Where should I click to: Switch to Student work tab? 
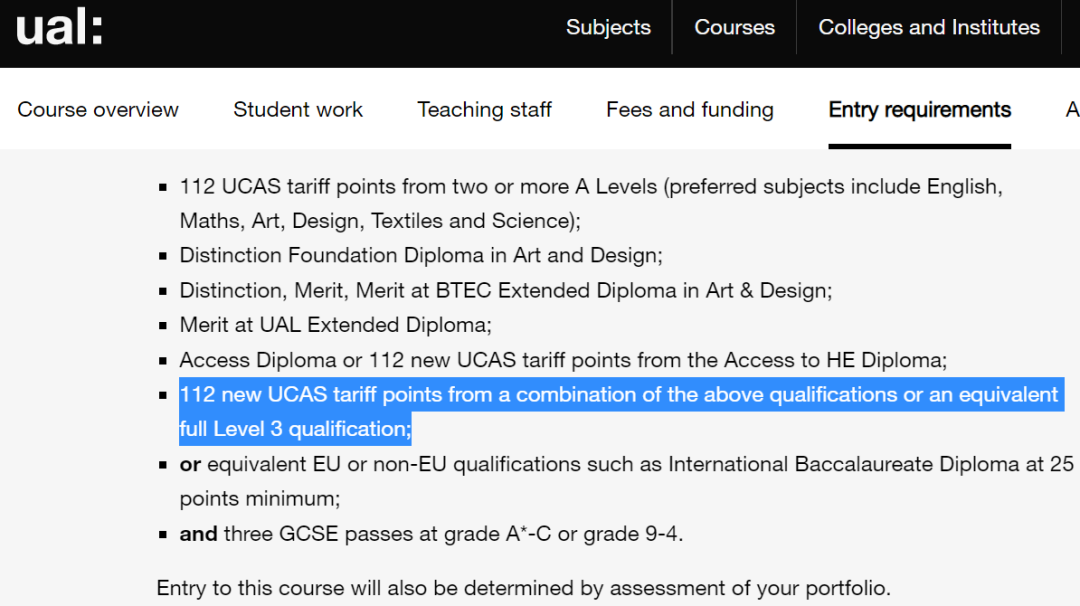tap(298, 109)
